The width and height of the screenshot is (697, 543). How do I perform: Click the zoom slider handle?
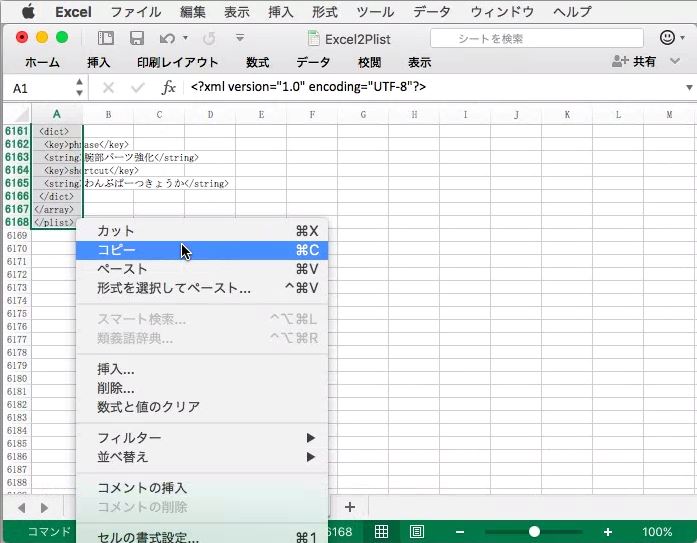(534, 532)
